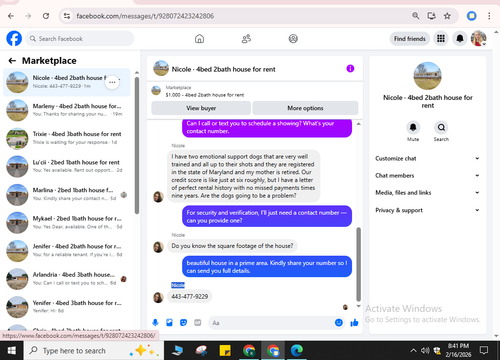Open the emoji picker in the message box
This screenshot has height=360, width=500.
pos(339,323)
